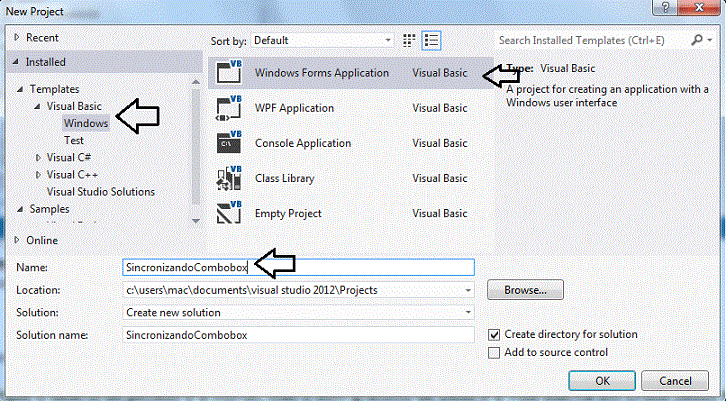The image size is (726, 401).
Task: Collapse the Installed section
Action: 16,62
